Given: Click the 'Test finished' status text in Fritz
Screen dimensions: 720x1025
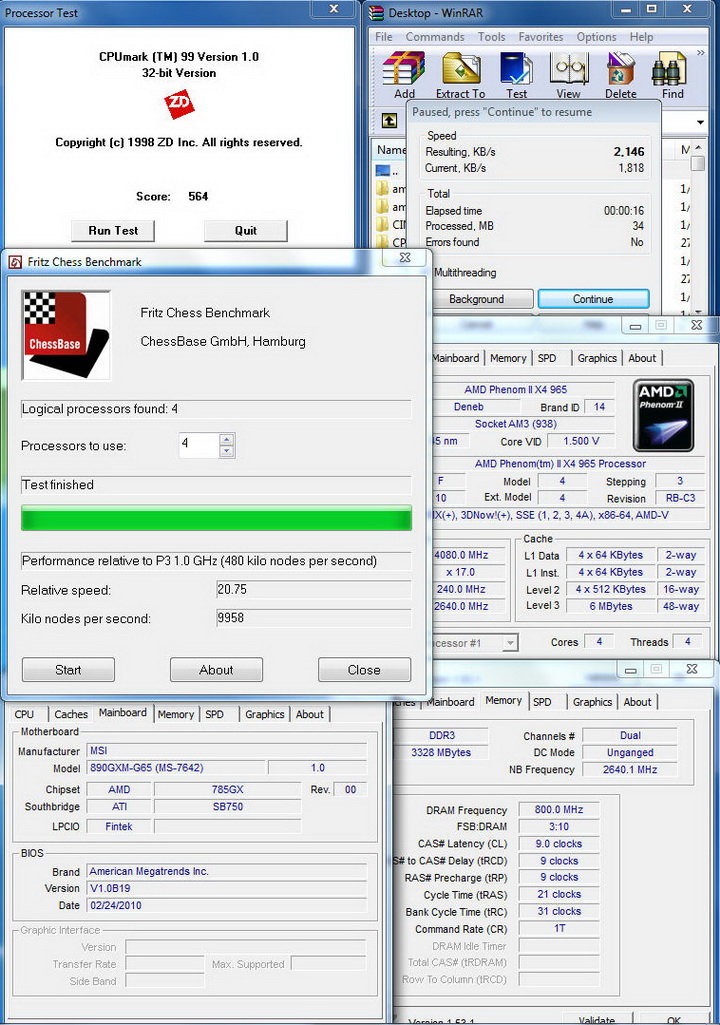Looking at the screenshot, I should point(58,484).
